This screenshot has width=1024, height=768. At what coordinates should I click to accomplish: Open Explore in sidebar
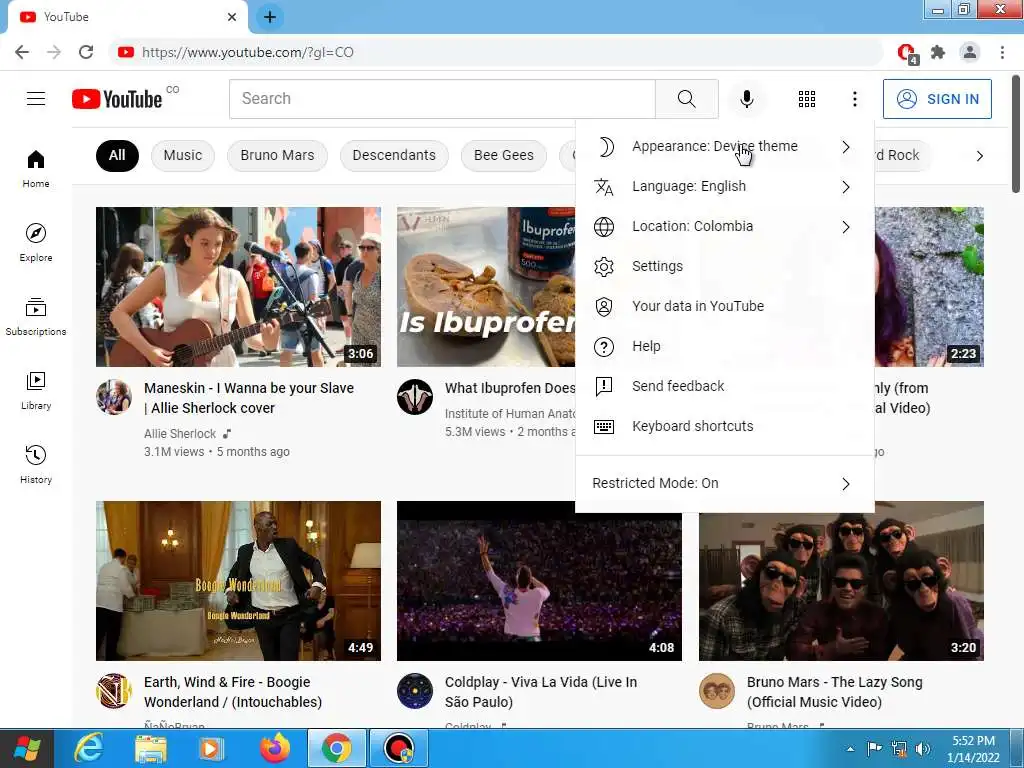(36, 242)
